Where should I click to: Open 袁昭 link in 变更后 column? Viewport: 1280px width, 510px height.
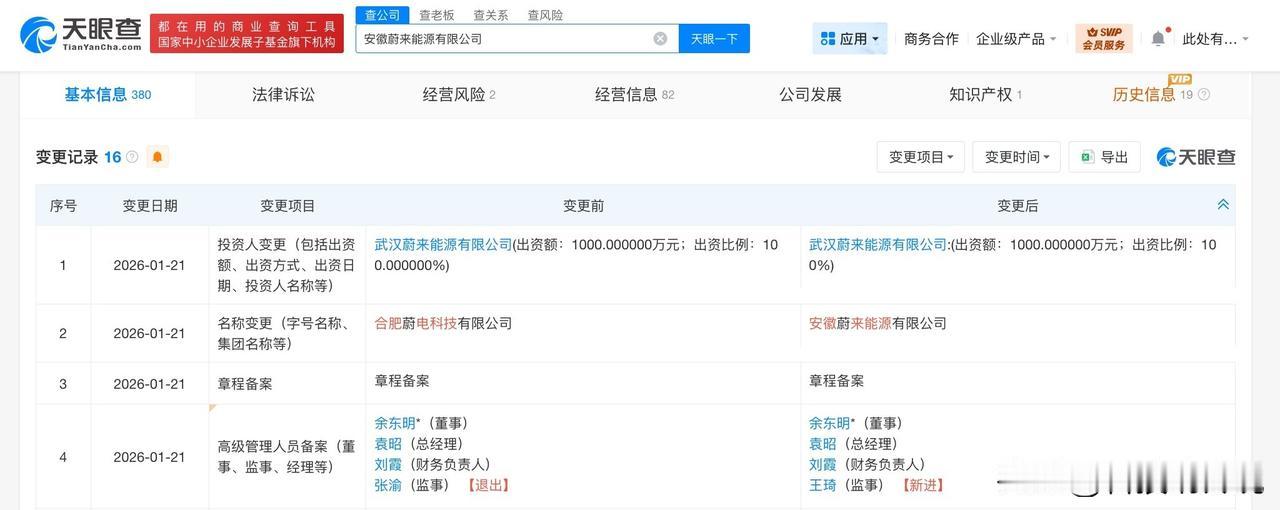point(823,444)
